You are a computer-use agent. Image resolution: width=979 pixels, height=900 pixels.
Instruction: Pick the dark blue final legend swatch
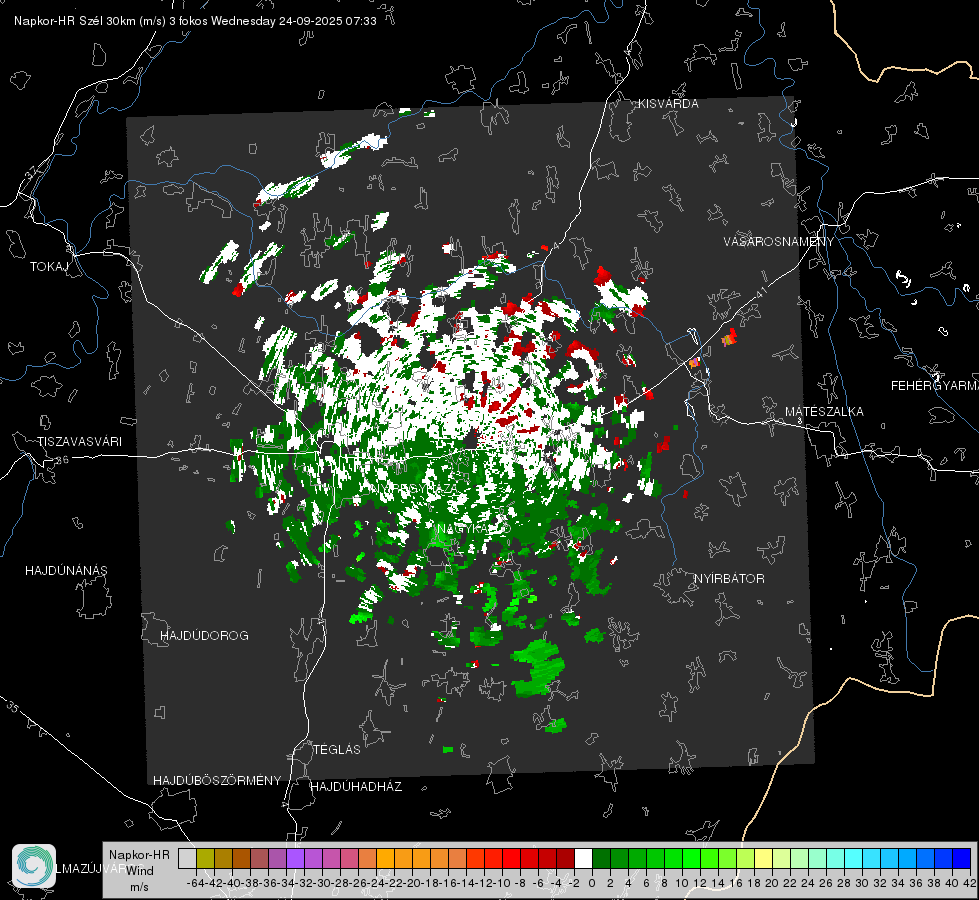point(962,858)
